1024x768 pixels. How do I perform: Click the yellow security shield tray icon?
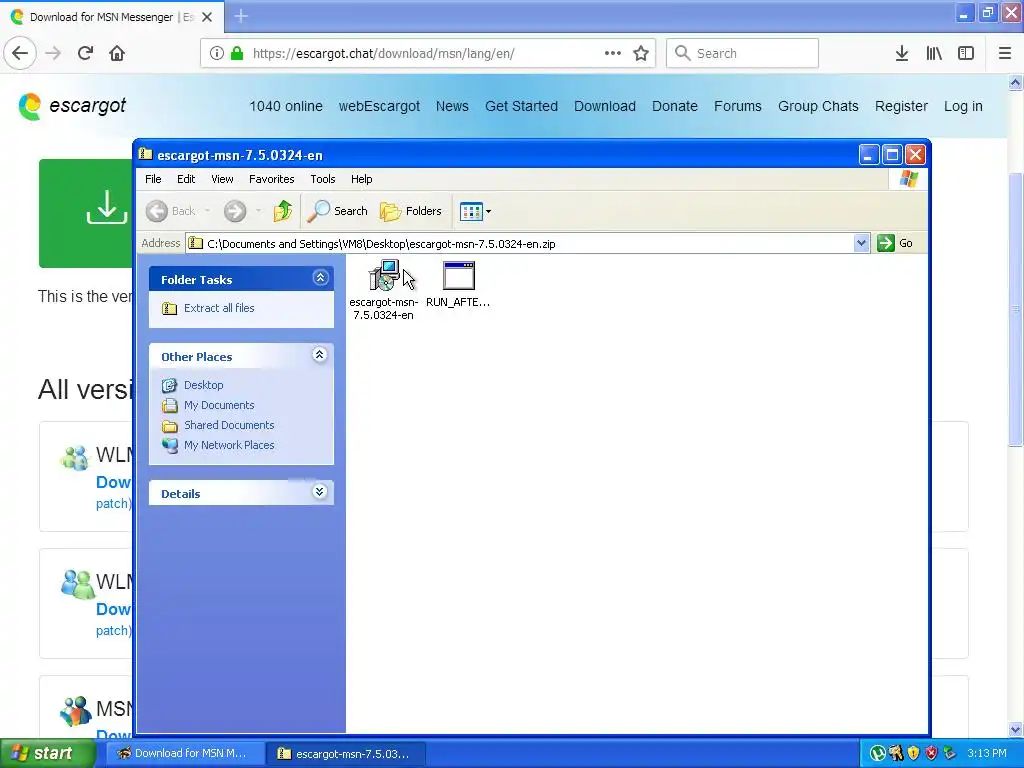coord(914,753)
